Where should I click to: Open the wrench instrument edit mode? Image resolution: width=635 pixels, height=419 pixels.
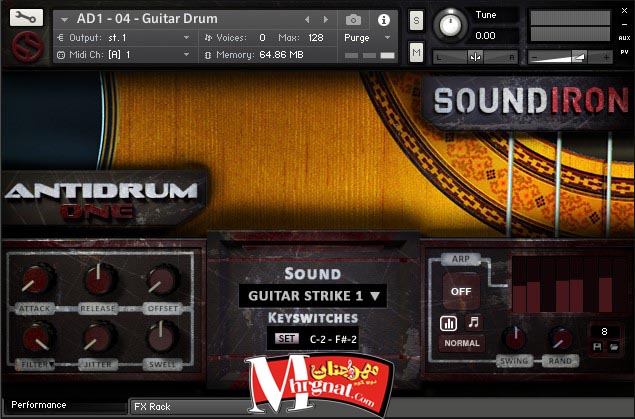[x=26, y=17]
